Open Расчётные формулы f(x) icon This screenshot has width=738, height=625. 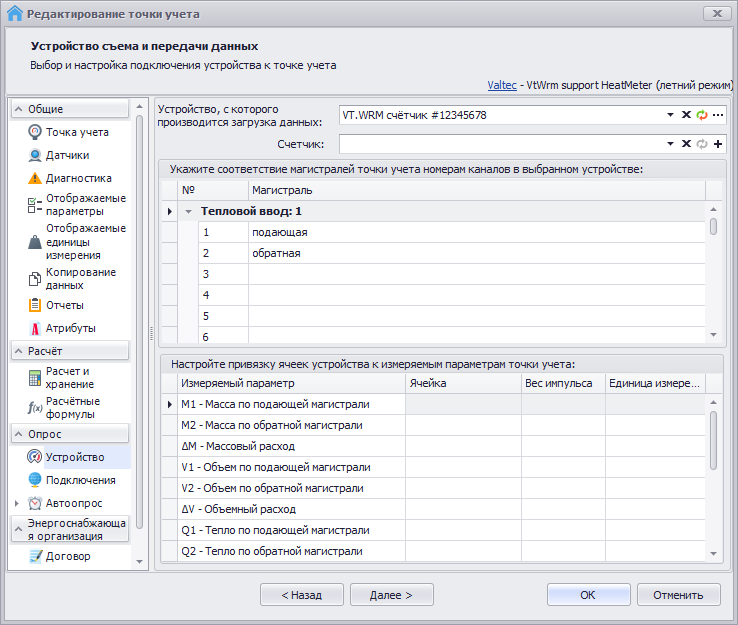click(x=35, y=408)
